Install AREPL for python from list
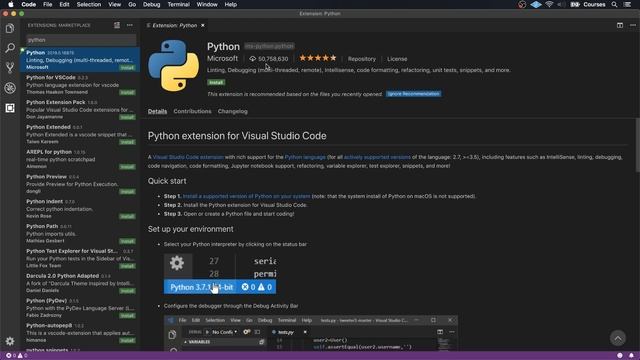 point(127,167)
